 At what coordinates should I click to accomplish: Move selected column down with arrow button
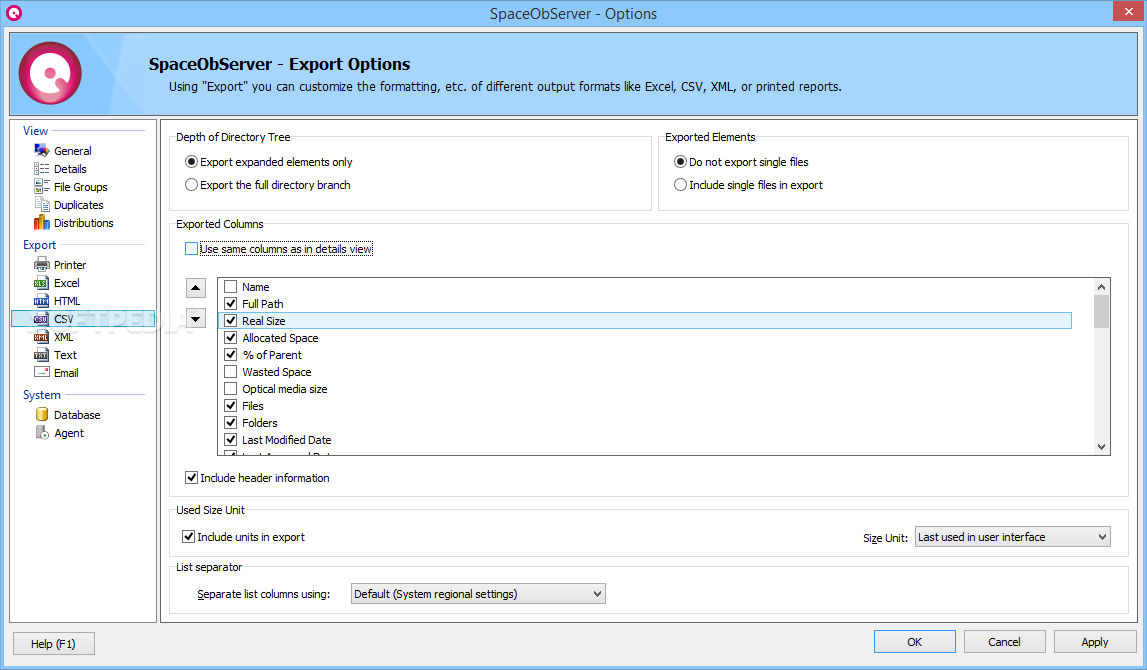click(195, 319)
